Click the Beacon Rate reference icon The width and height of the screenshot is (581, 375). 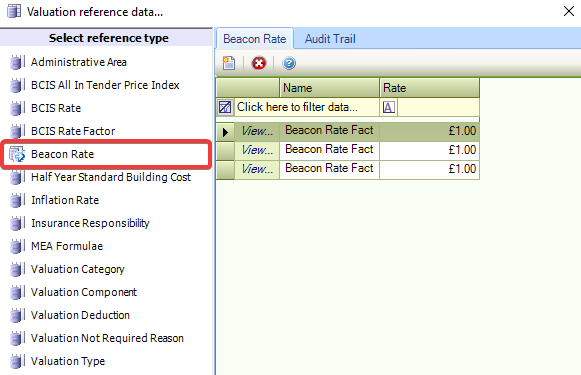(x=17, y=154)
